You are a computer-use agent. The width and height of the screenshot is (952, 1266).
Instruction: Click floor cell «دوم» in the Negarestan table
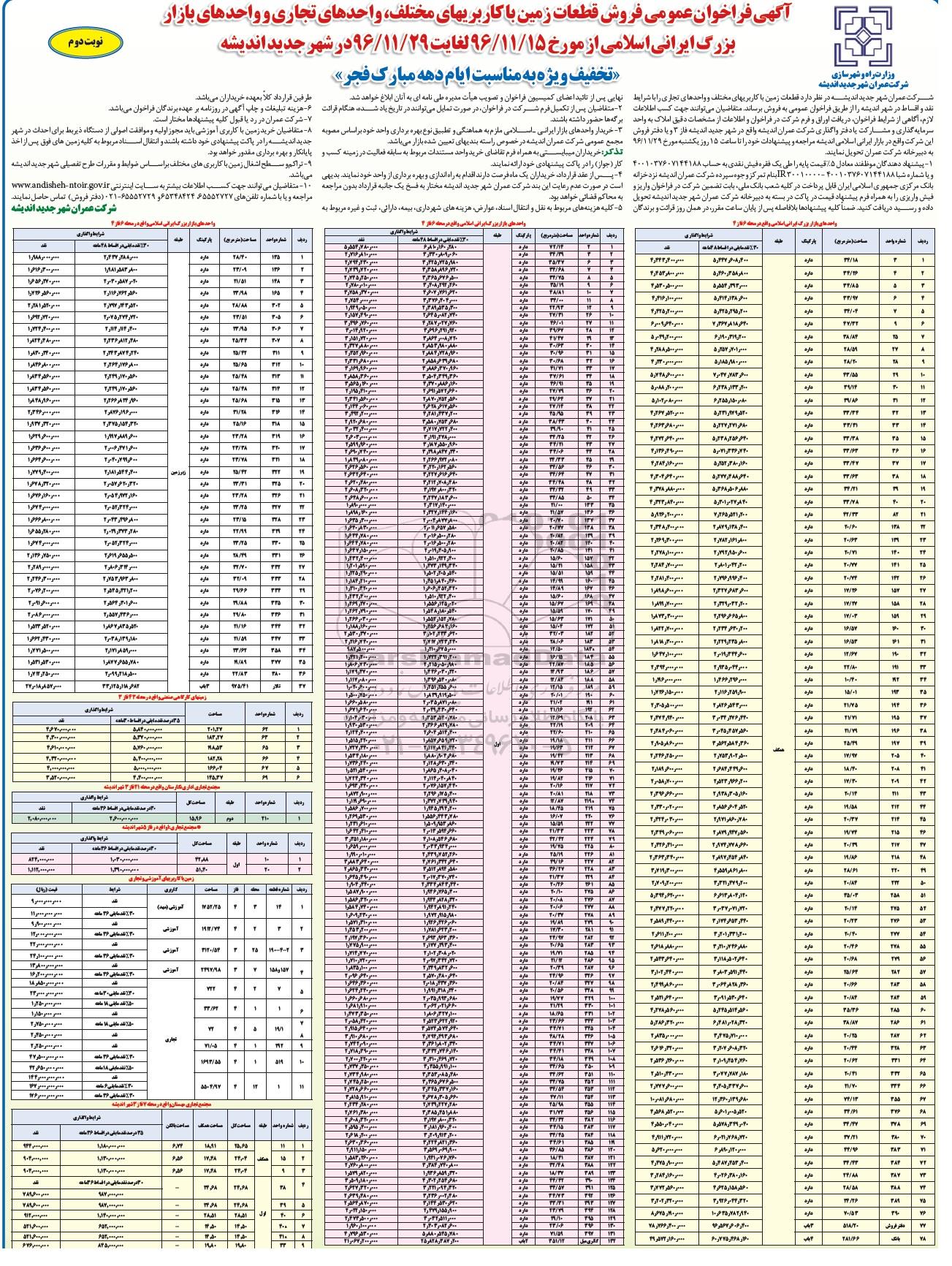(x=229, y=819)
